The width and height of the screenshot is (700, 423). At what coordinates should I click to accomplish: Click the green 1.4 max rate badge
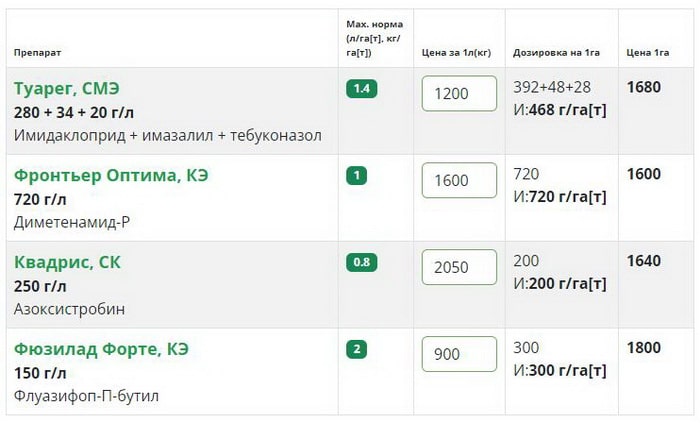point(361,88)
